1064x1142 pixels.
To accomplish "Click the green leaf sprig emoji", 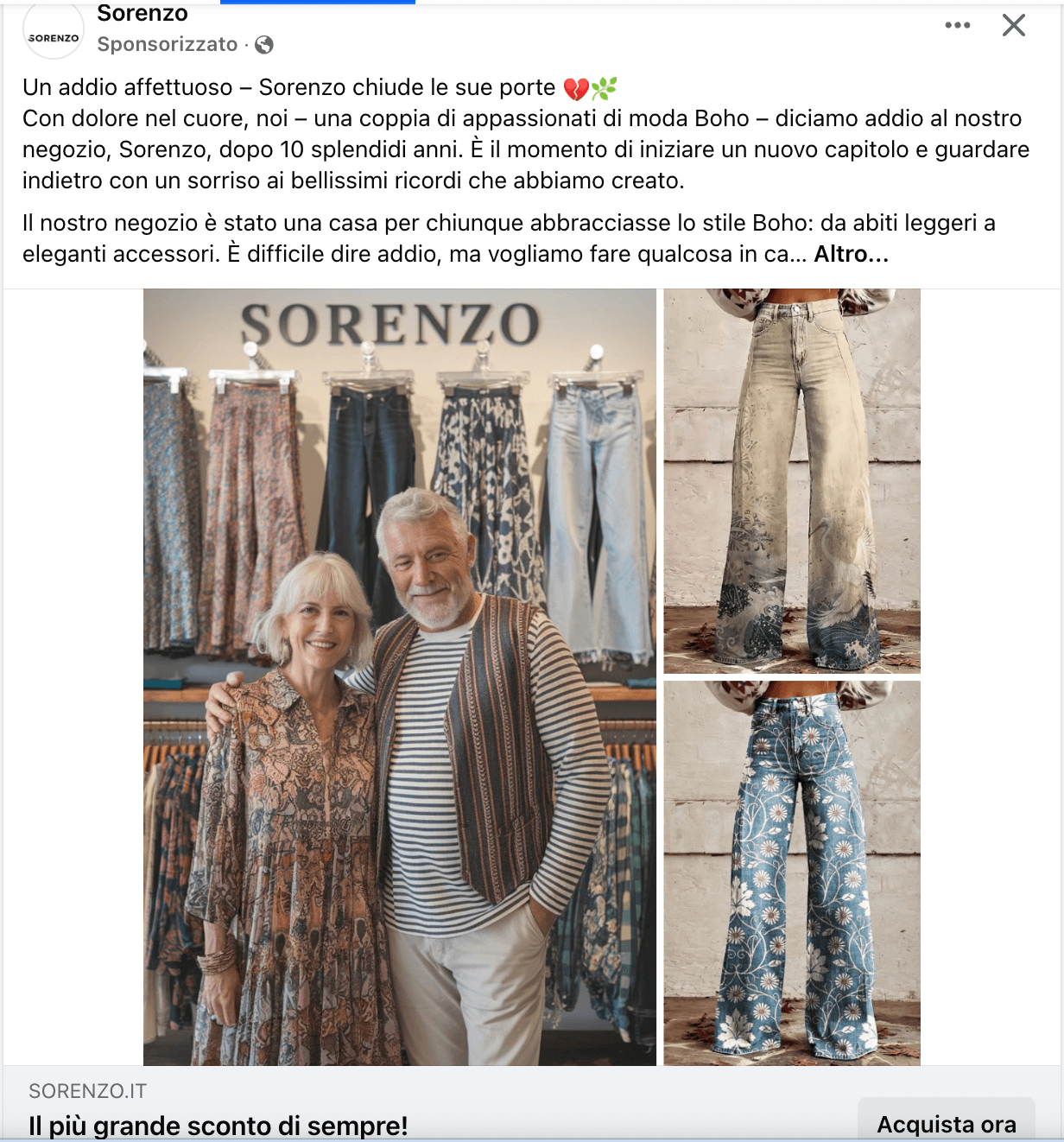I will pyautogui.click(x=604, y=87).
